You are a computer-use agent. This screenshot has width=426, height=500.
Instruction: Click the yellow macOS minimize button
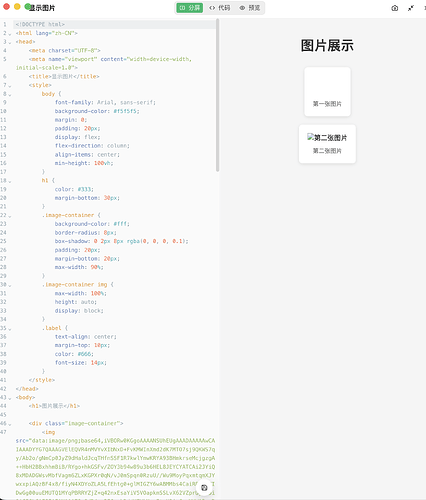tap(17, 6)
